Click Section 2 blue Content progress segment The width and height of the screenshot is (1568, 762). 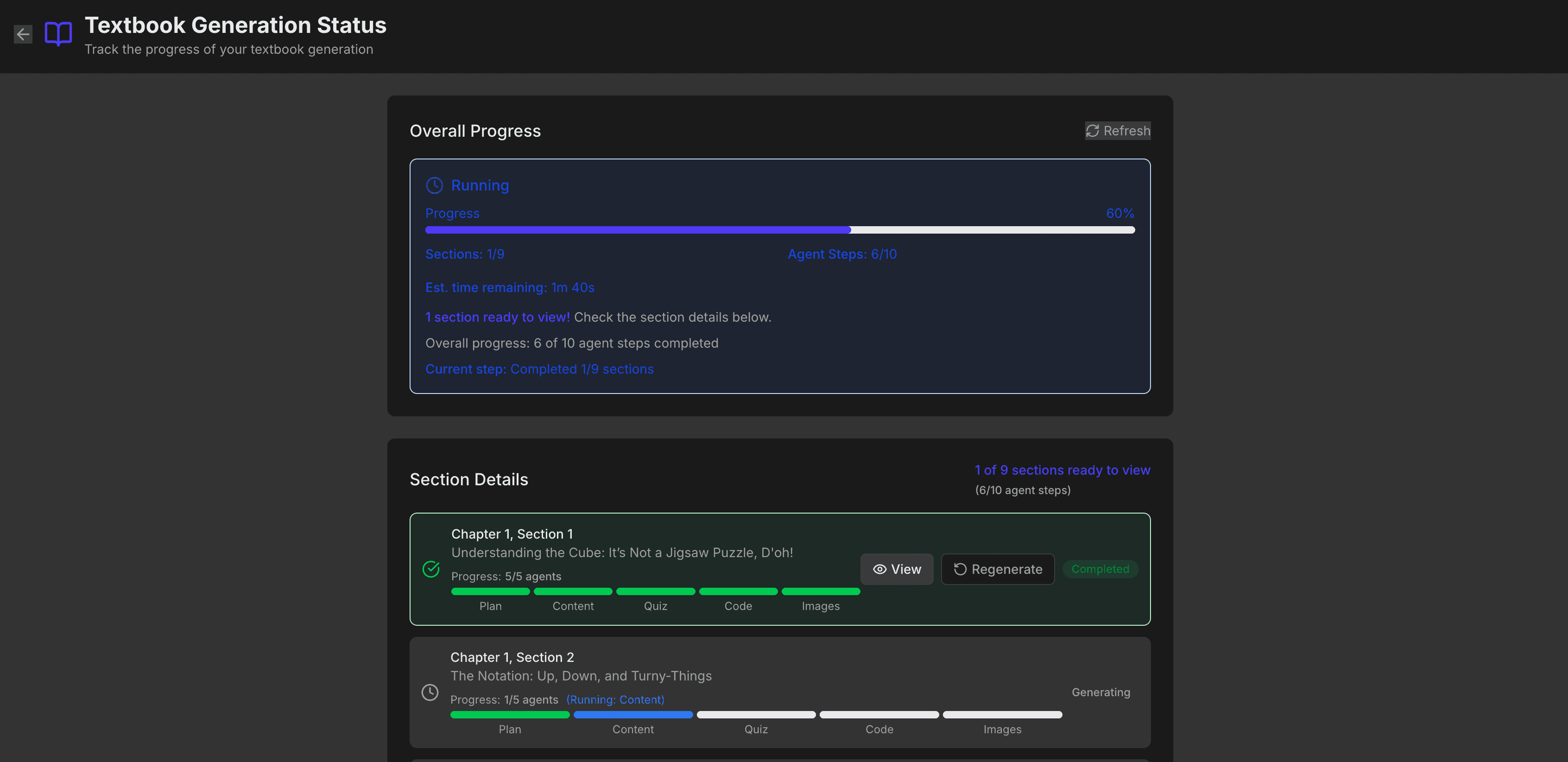coord(633,715)
